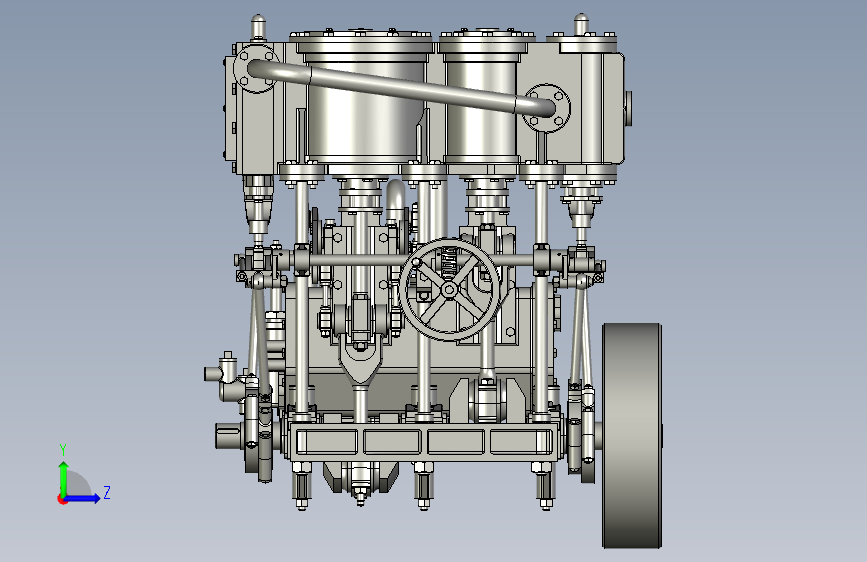Click the blue Z axis arrow of triad
This screenshot has width=867, height=562.
(82, 498)
